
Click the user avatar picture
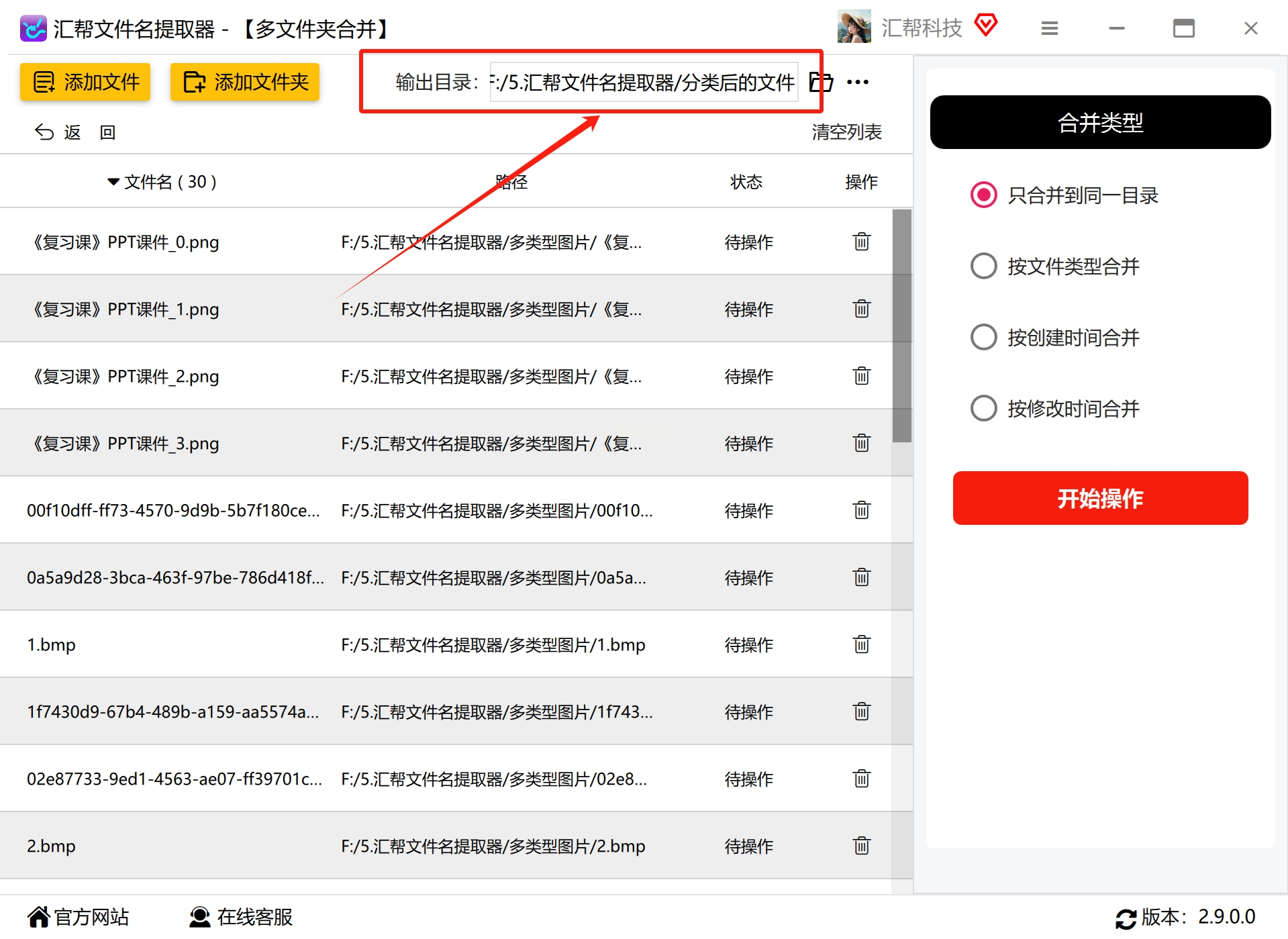click(x=854, y=27)
